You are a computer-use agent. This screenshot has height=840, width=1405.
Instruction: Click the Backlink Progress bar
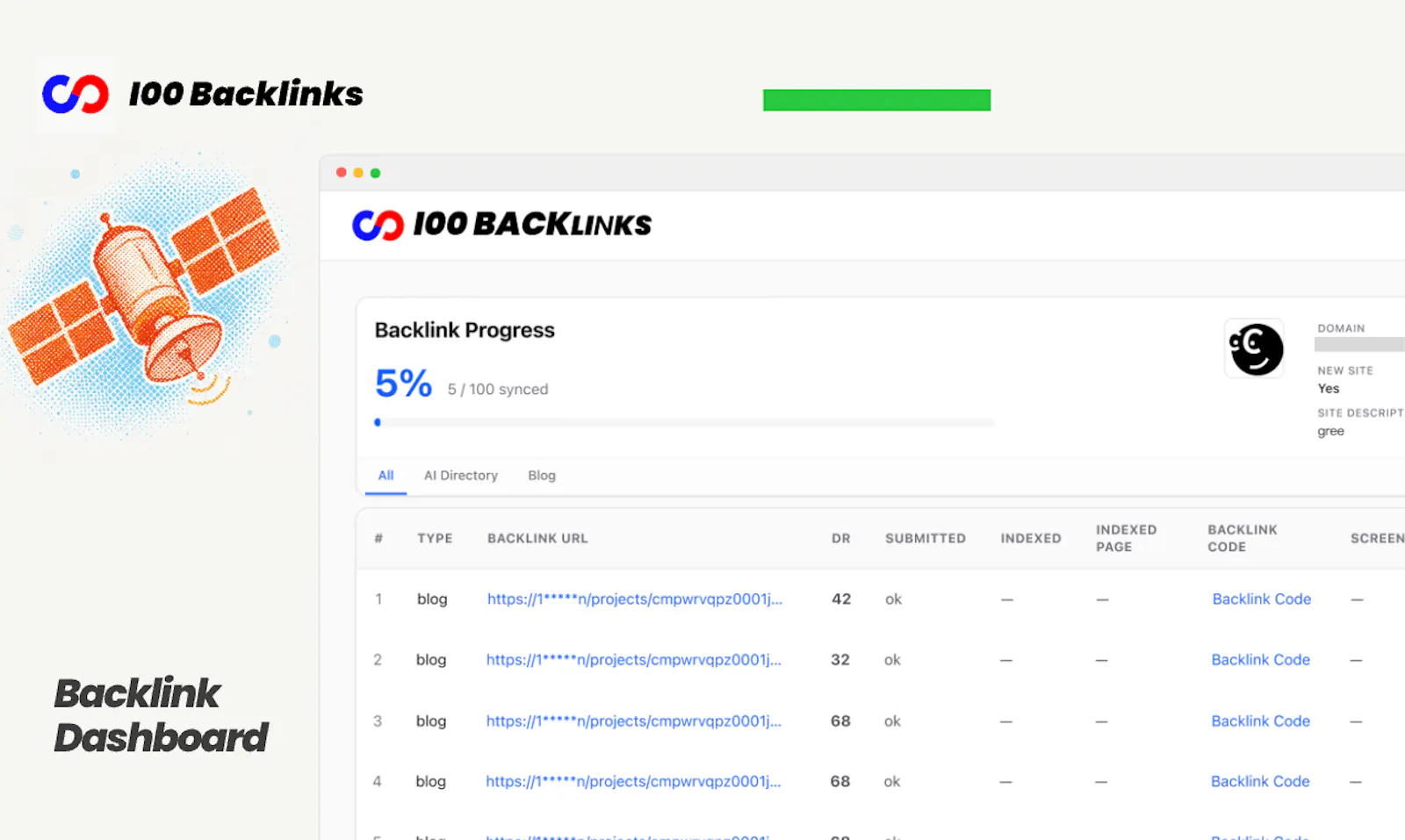[685, 422]
